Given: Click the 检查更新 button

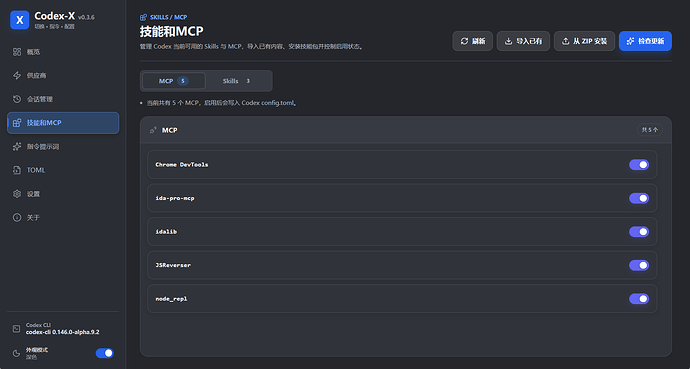Looking at the screenshot, I should tap(645, 41).
